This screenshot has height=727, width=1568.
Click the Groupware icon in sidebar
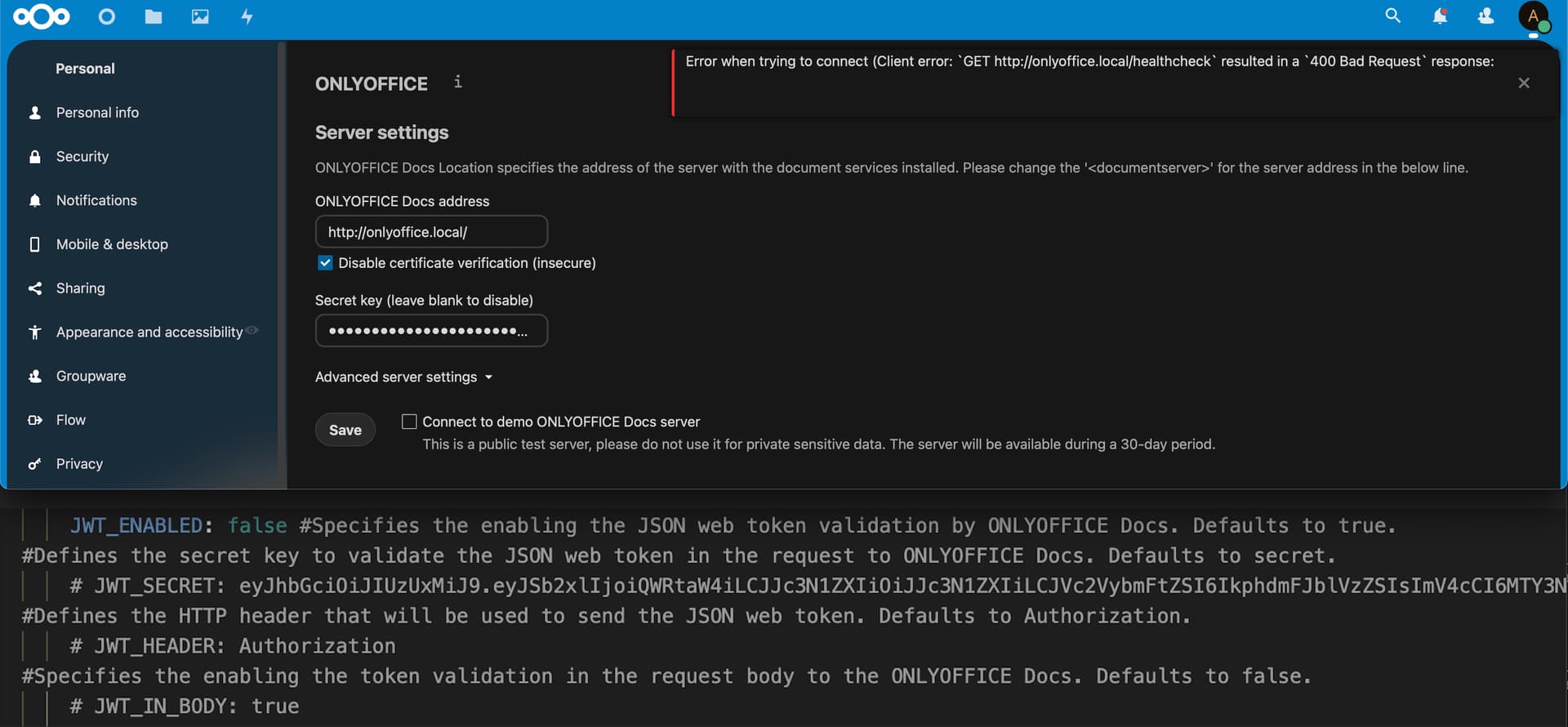[x=34, y=377]
